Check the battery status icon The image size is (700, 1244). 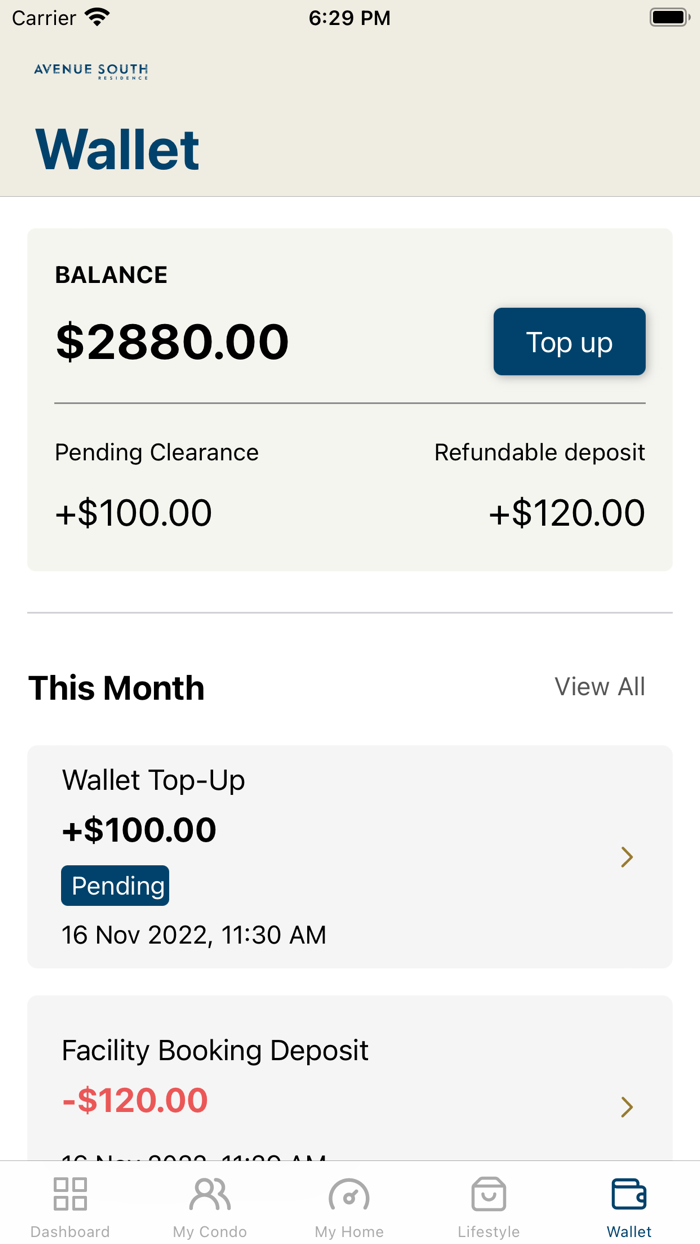(x=668, y=18)
